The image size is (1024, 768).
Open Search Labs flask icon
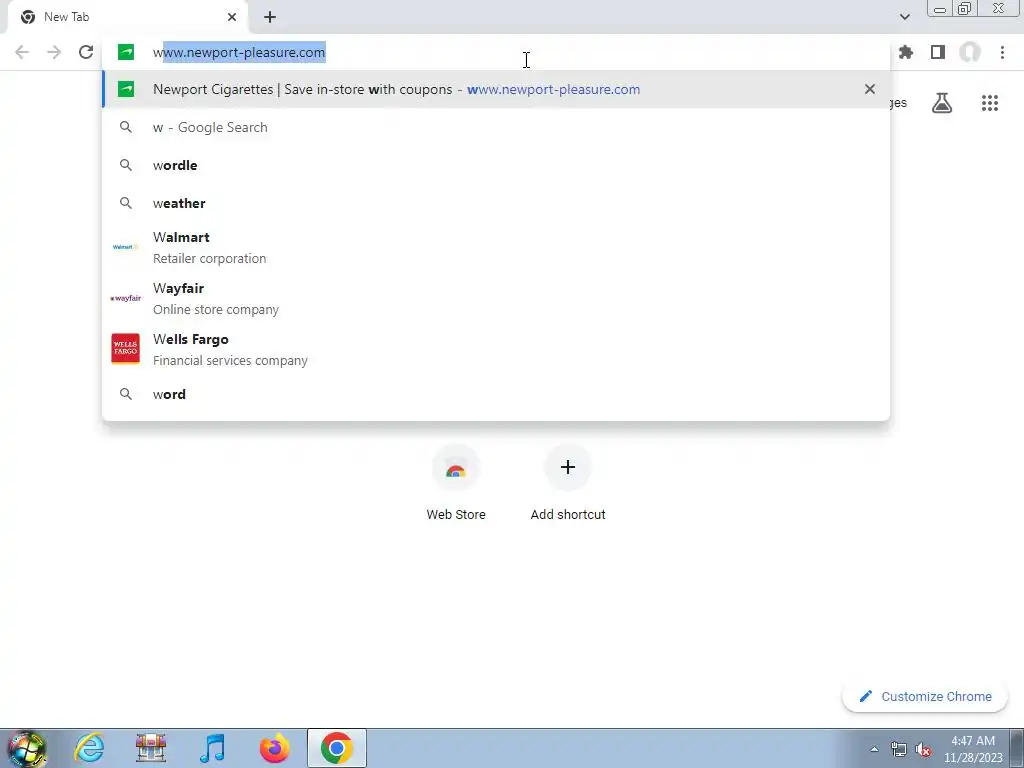942,103
